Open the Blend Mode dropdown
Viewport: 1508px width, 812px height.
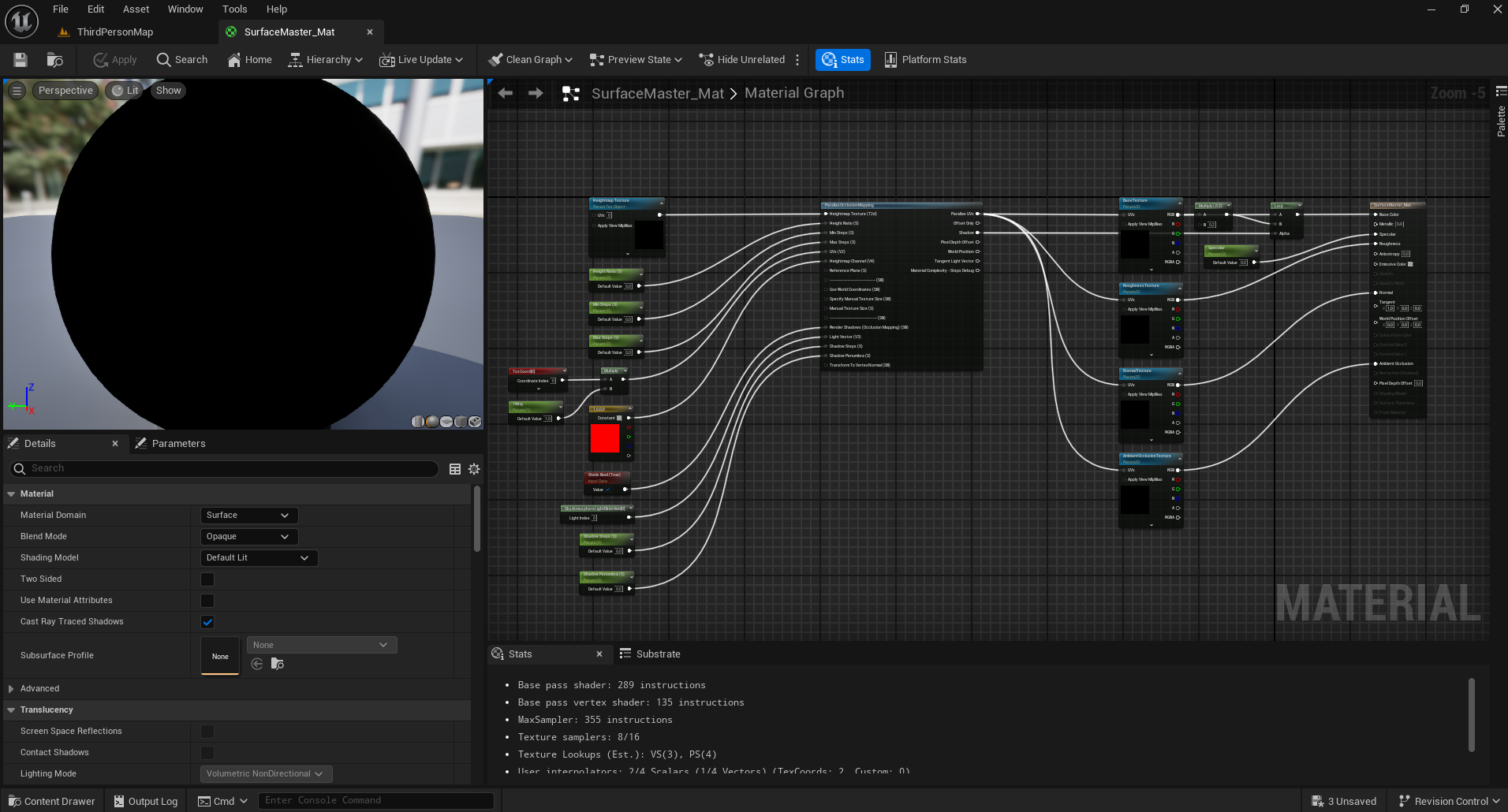pyautogui.click(x=248, y=537)
